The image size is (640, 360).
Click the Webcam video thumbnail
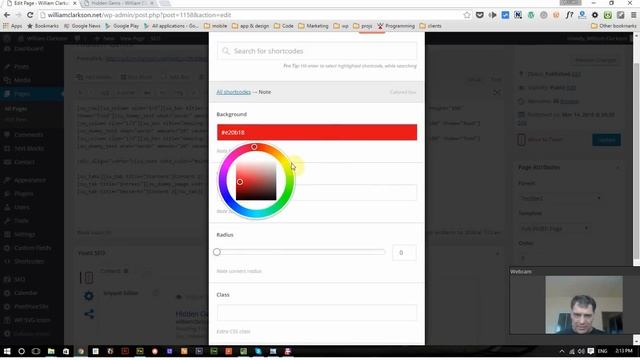(x=584, y=305)
